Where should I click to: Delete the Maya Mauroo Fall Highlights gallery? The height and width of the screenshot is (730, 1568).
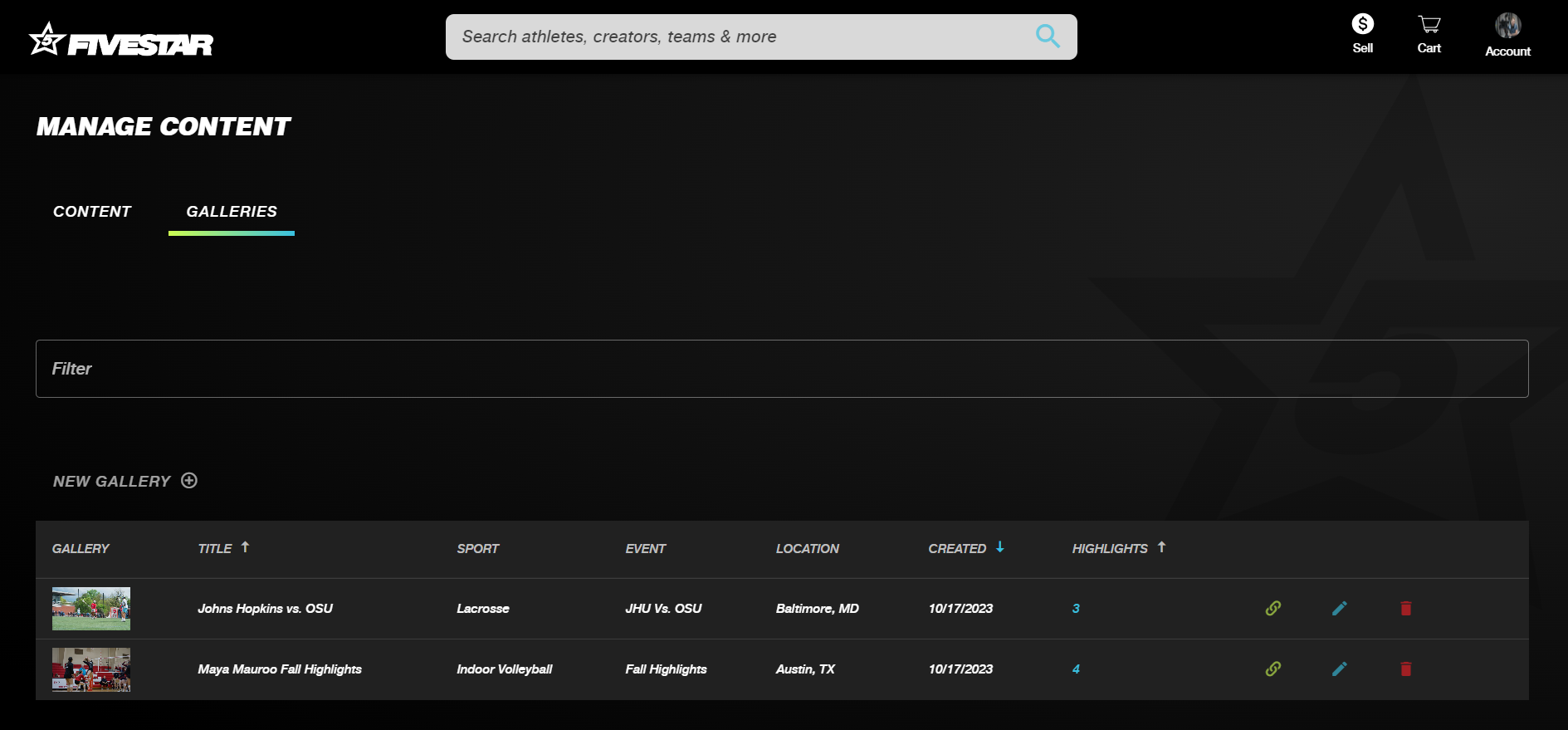point(1405,669)
